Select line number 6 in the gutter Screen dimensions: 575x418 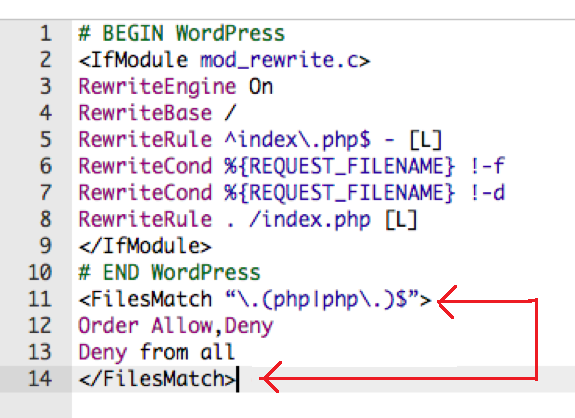pos(45,166)
